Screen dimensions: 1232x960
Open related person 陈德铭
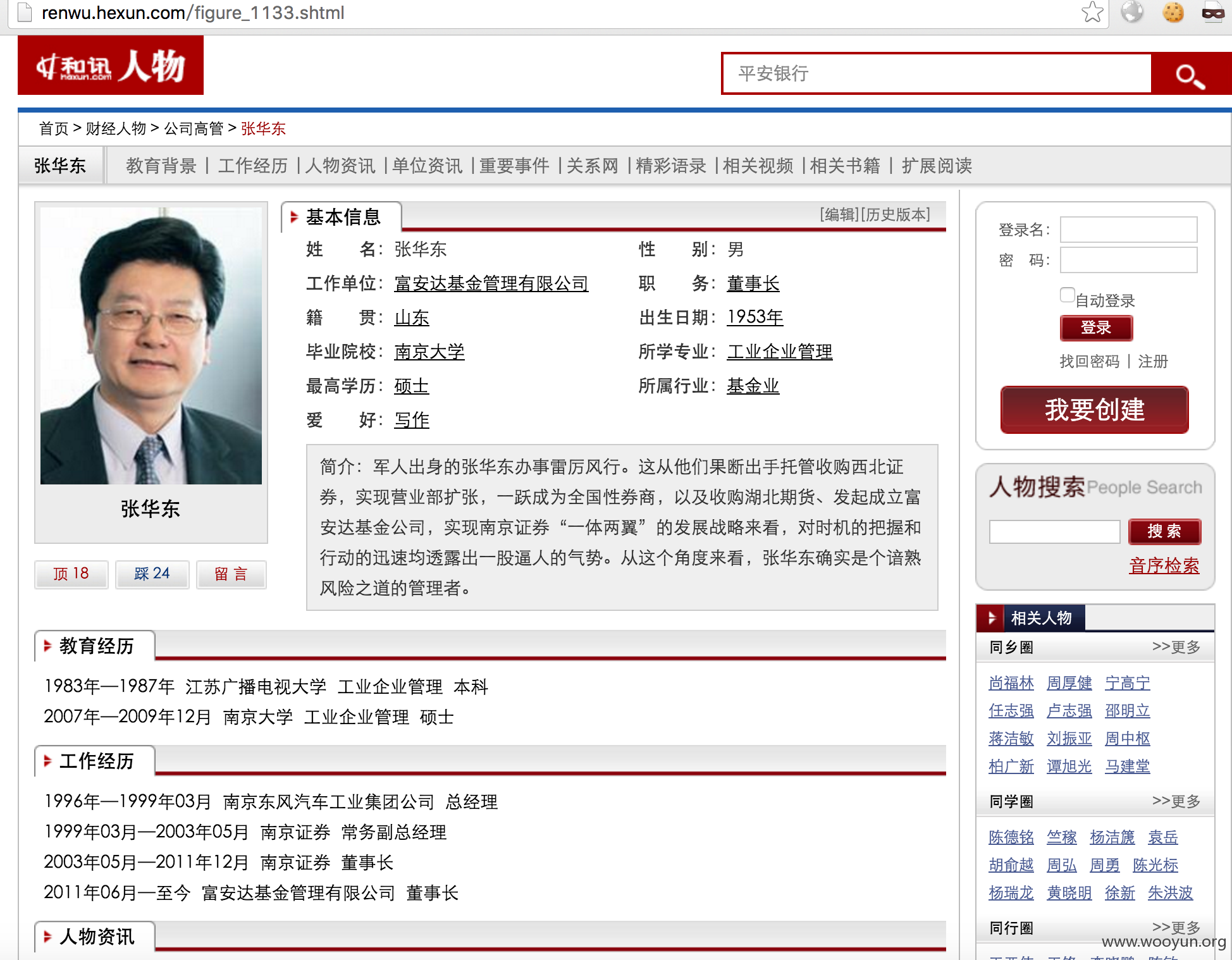[x=1011, y=837]
